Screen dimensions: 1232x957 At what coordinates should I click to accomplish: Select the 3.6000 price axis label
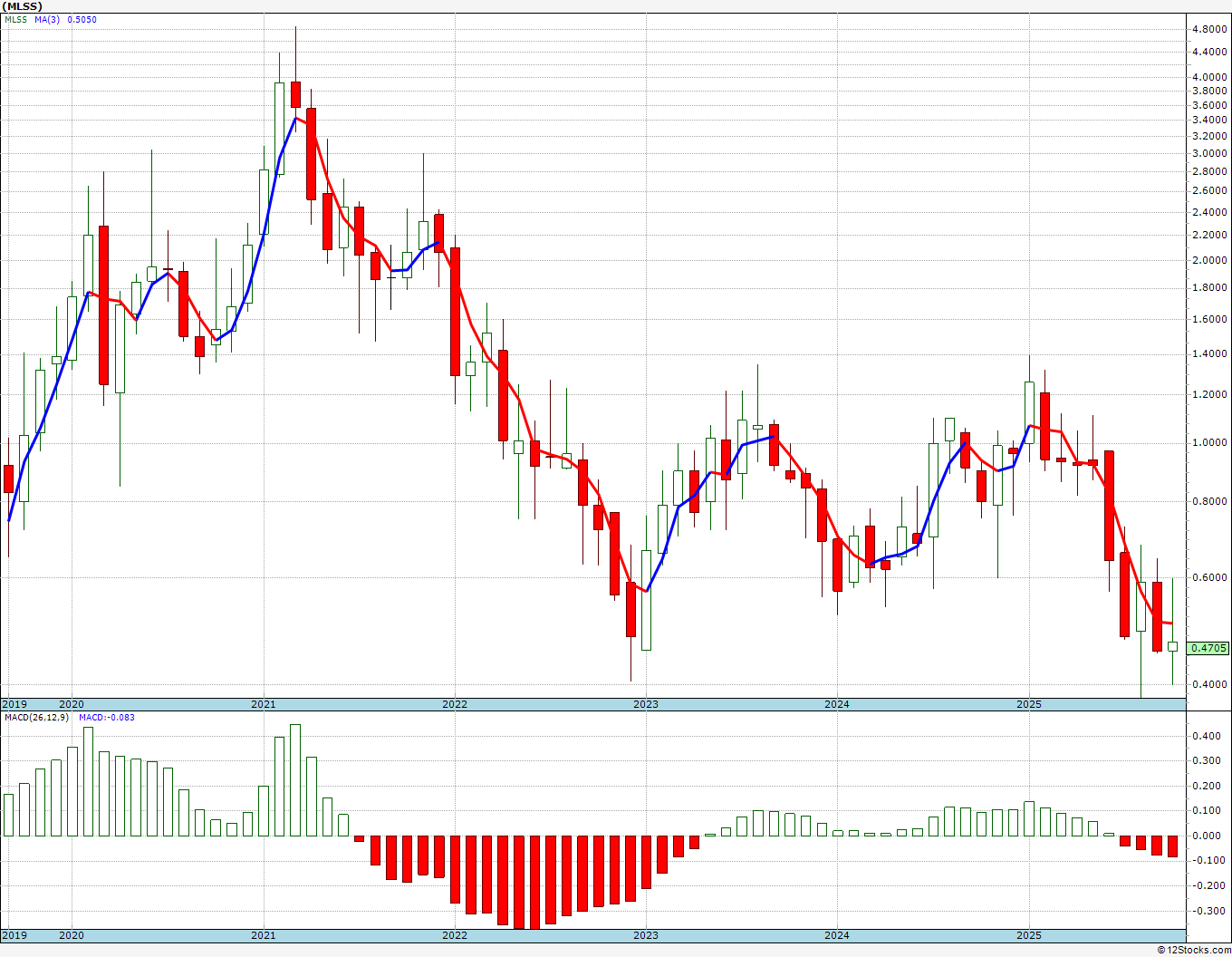tap(1209, 105)
